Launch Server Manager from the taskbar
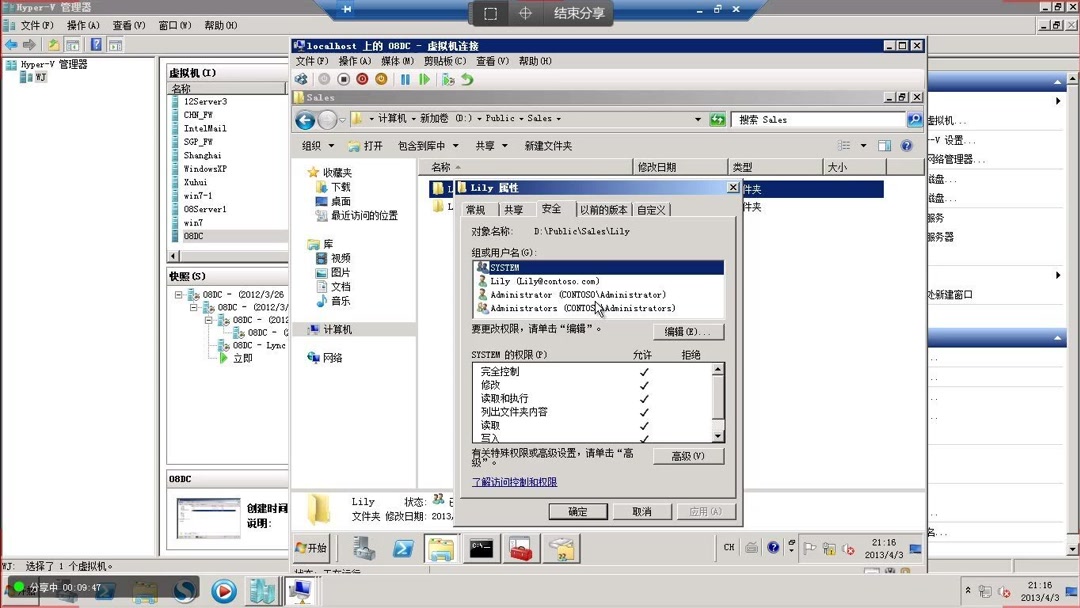The image size is (1080, 608). pyautogui.click(x=363, y=548)
